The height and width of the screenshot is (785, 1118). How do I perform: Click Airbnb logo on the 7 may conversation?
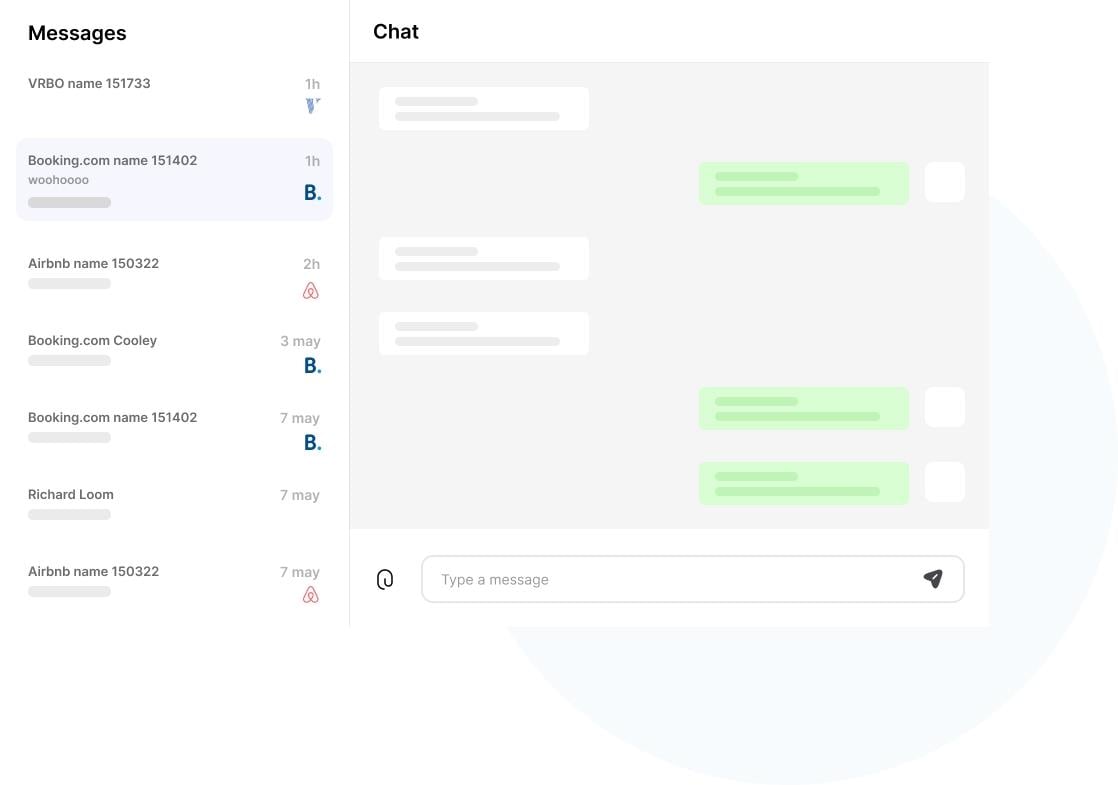pos(310,595)
